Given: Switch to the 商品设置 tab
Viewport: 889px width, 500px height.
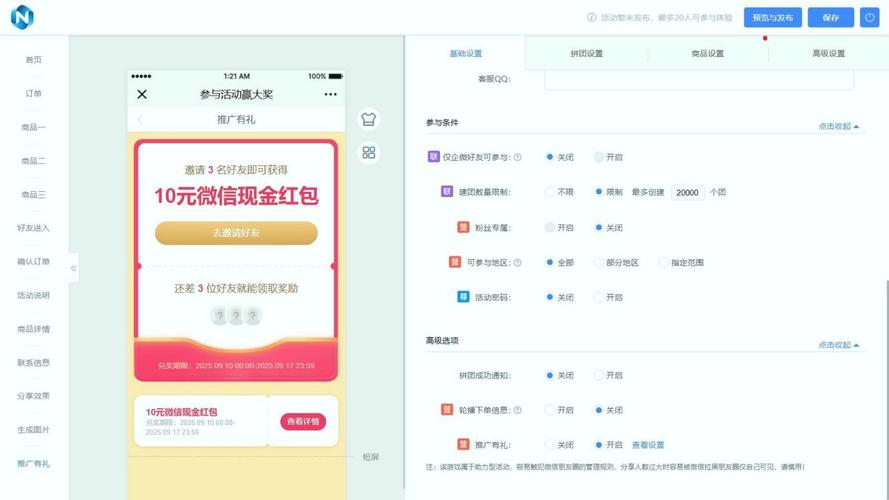Looking at the screenshot, I should 708,53.
